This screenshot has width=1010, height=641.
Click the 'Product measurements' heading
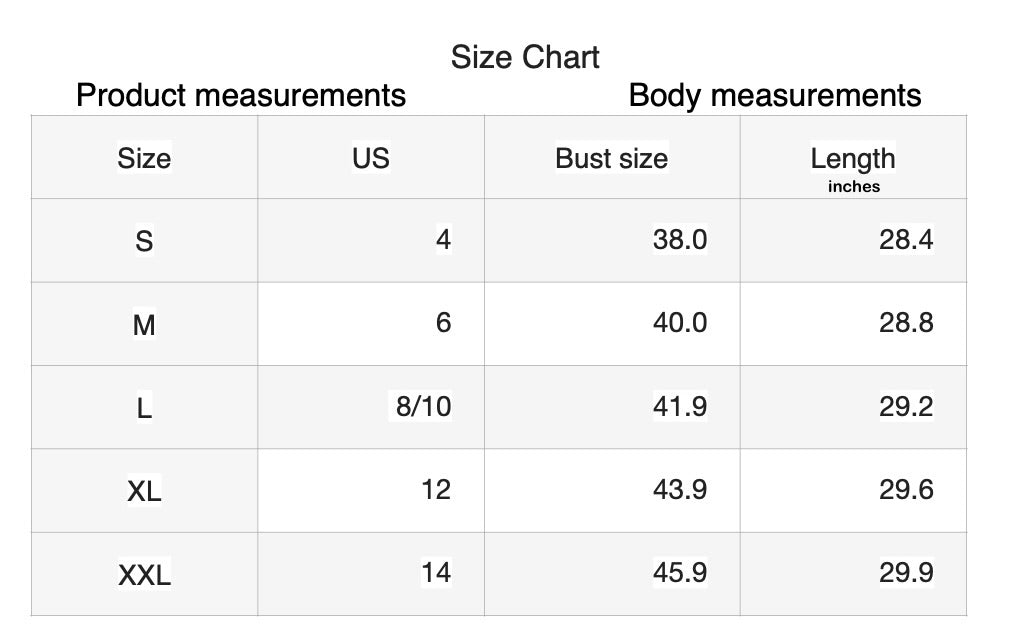click(x=241, y=95)
